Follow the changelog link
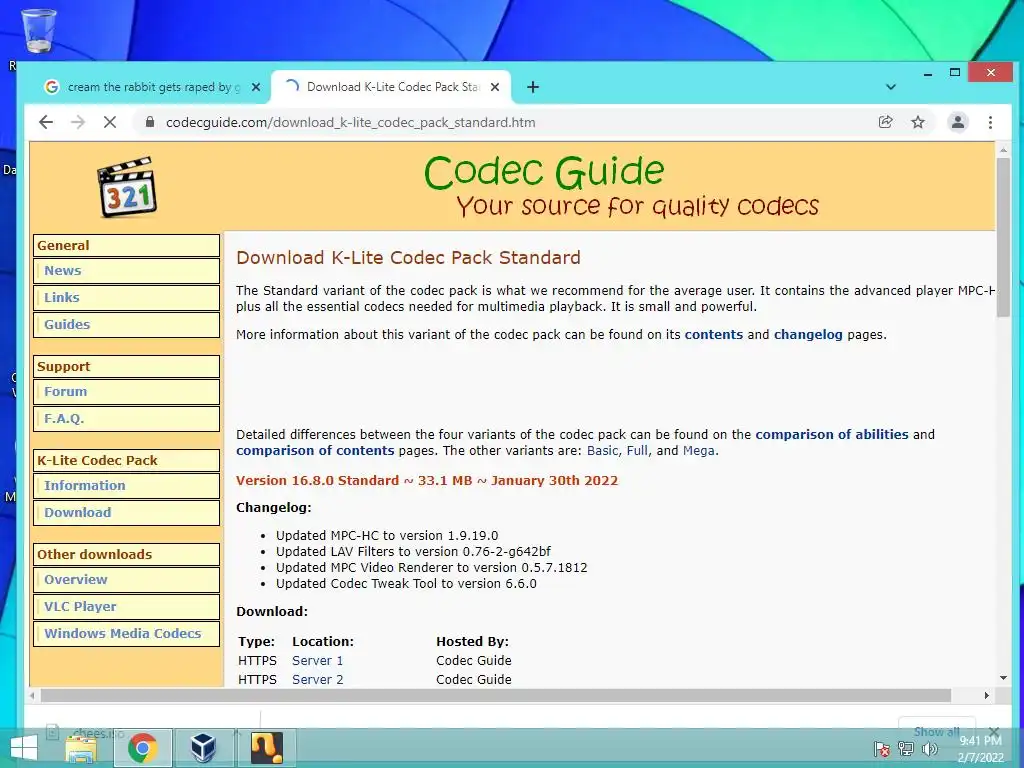 click(808, 334)
